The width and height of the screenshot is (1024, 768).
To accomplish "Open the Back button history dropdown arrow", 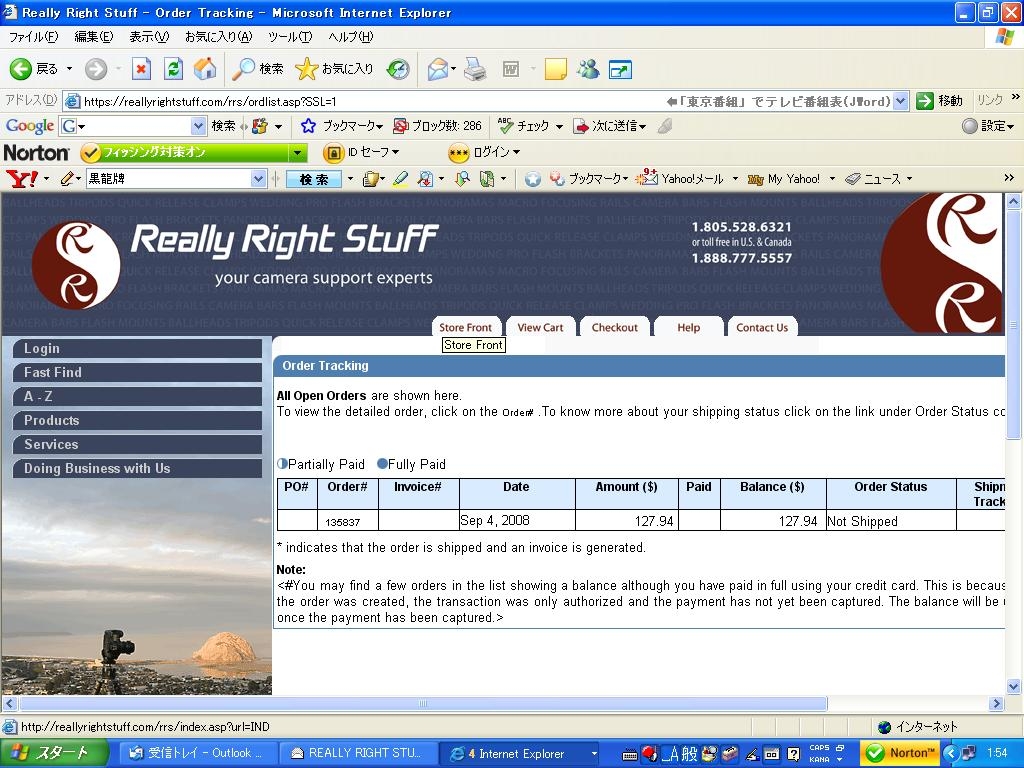I will (69, 69).
